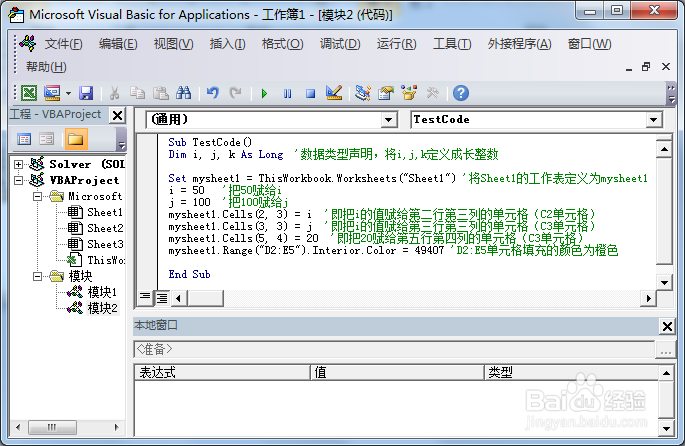Open the 运行(R) menu
This screenshot has height=446, width=685.
pos(397,44)
